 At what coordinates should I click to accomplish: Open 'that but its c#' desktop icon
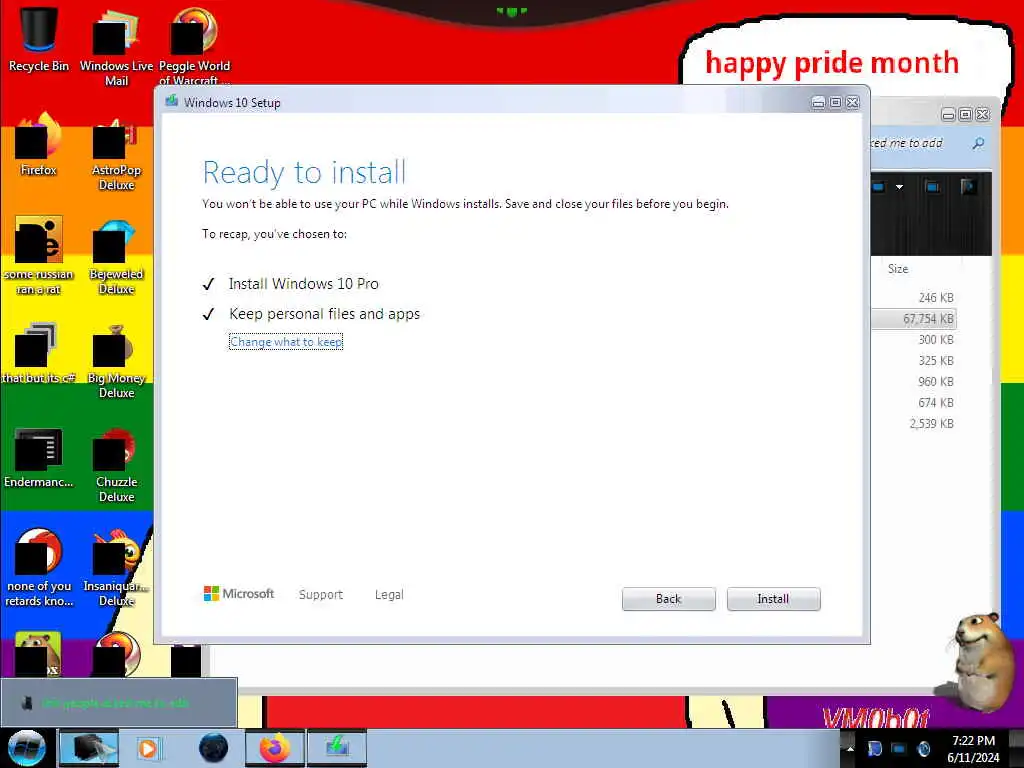point(39,353)
